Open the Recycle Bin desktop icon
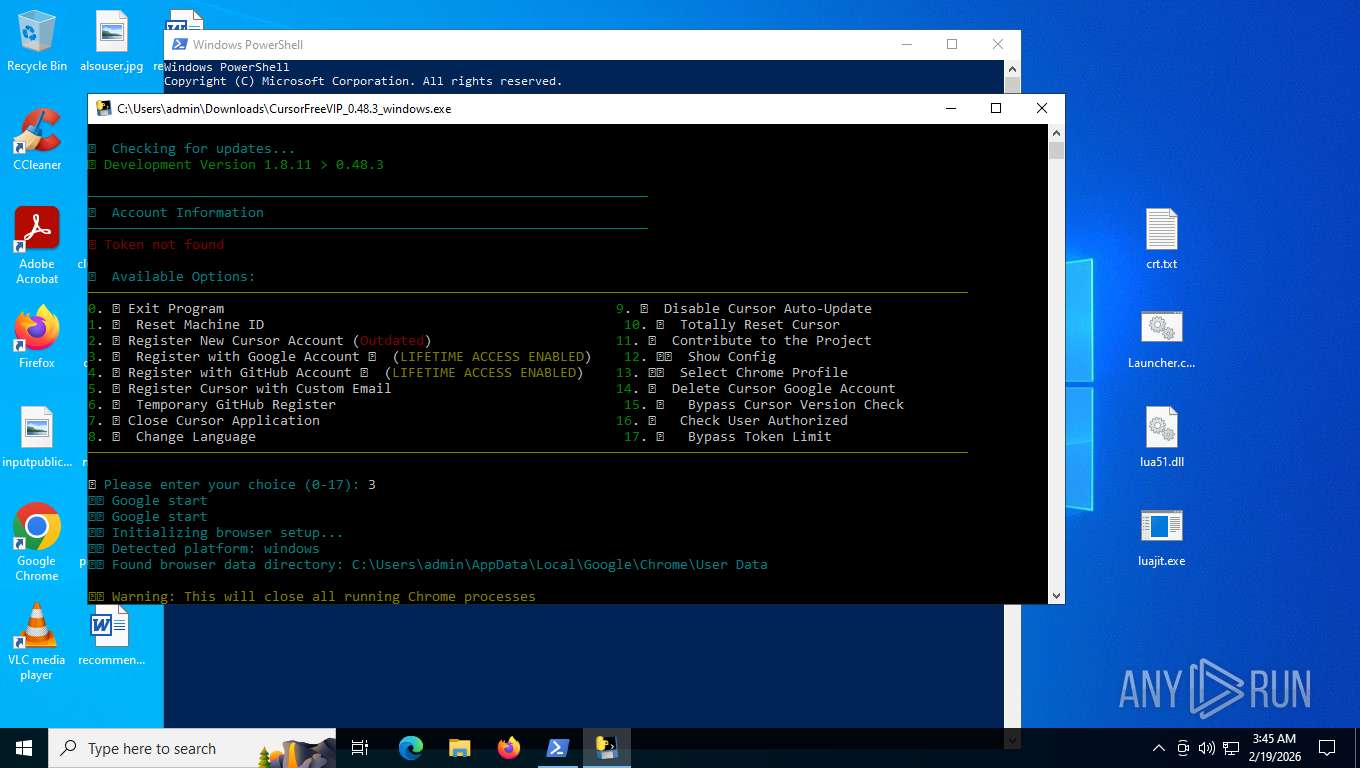This screenshot has height=768, width=1360. tap(37, 40)
